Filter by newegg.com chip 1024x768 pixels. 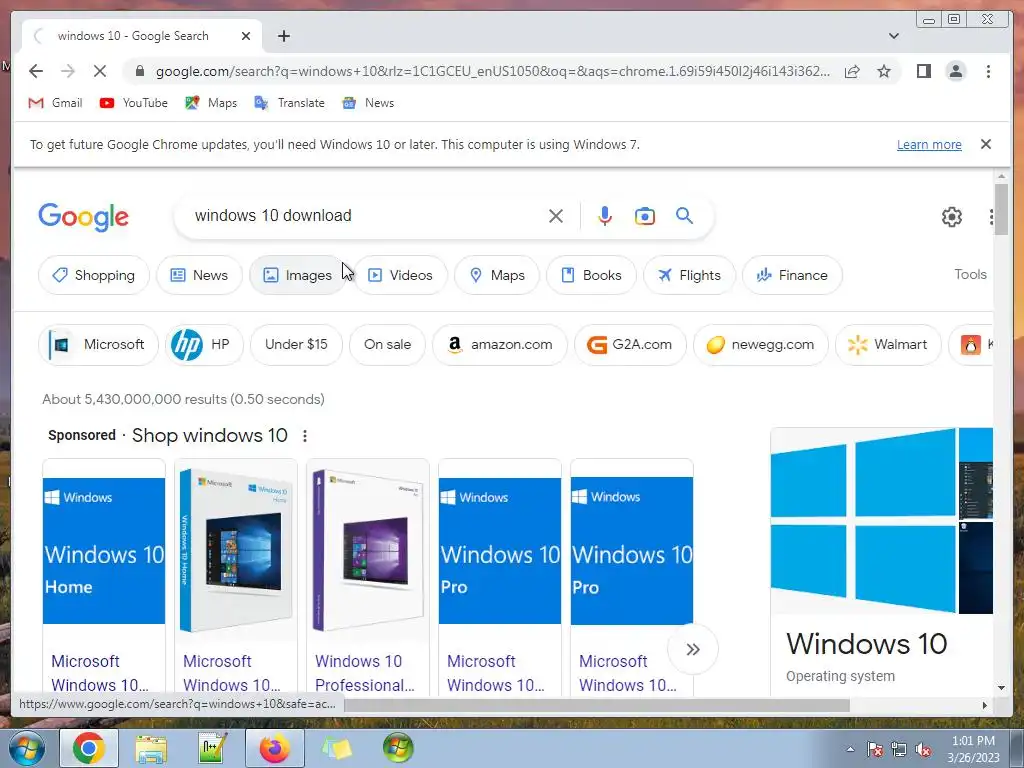[x=761, y=344]
